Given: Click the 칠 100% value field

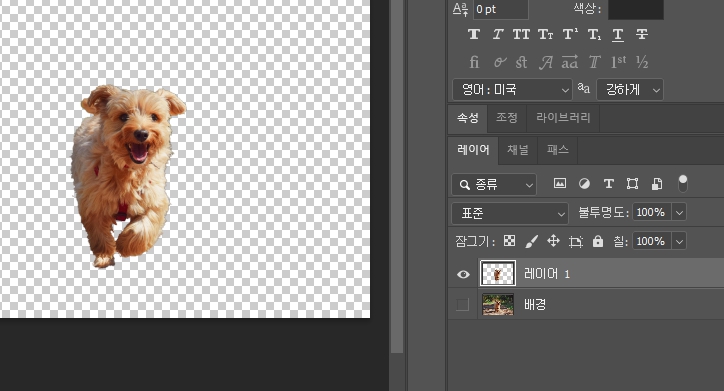Looking at the screenshot, I should tap(652, 241).
